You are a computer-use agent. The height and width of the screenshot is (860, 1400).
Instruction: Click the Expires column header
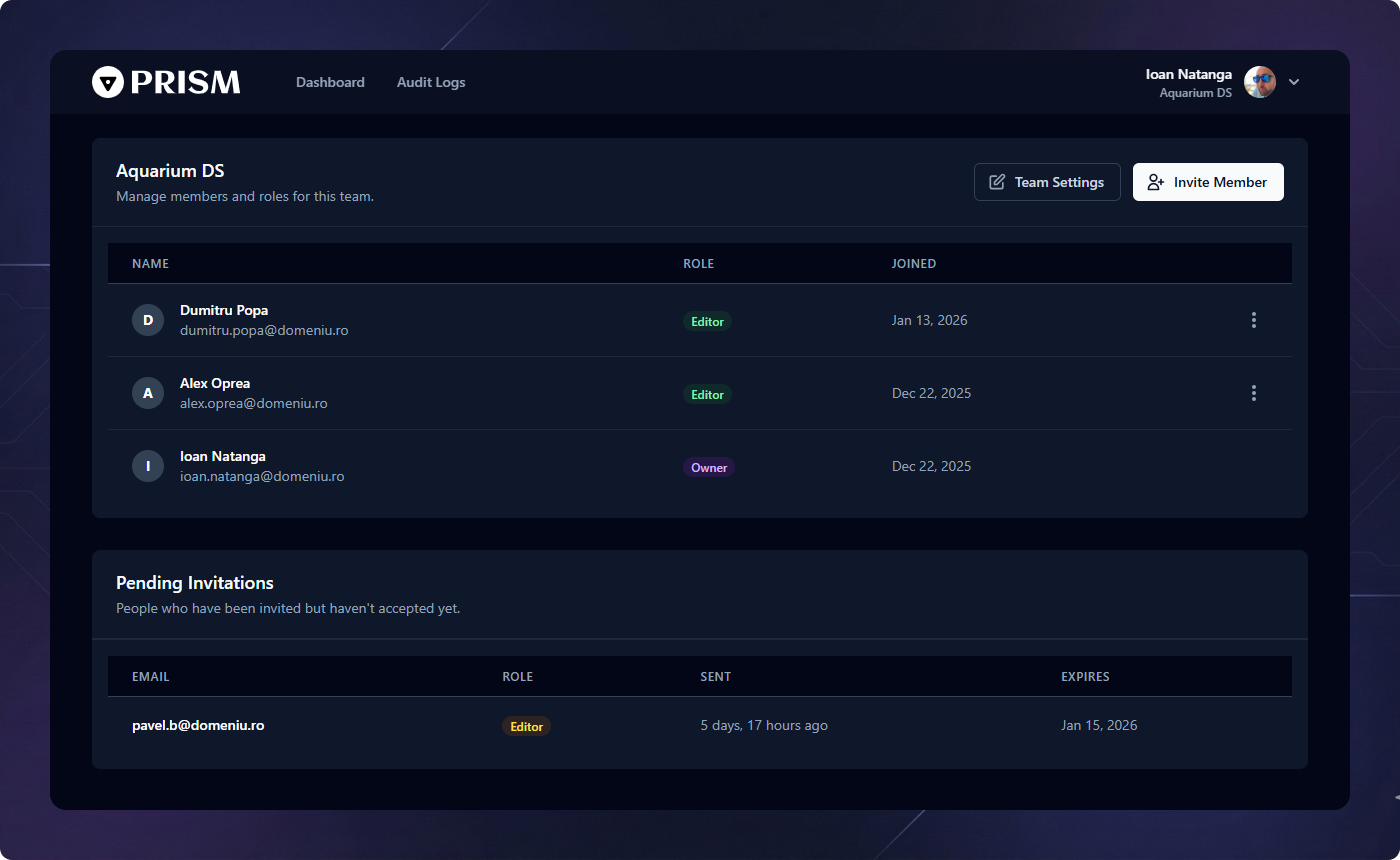(x=1085, y=677)
